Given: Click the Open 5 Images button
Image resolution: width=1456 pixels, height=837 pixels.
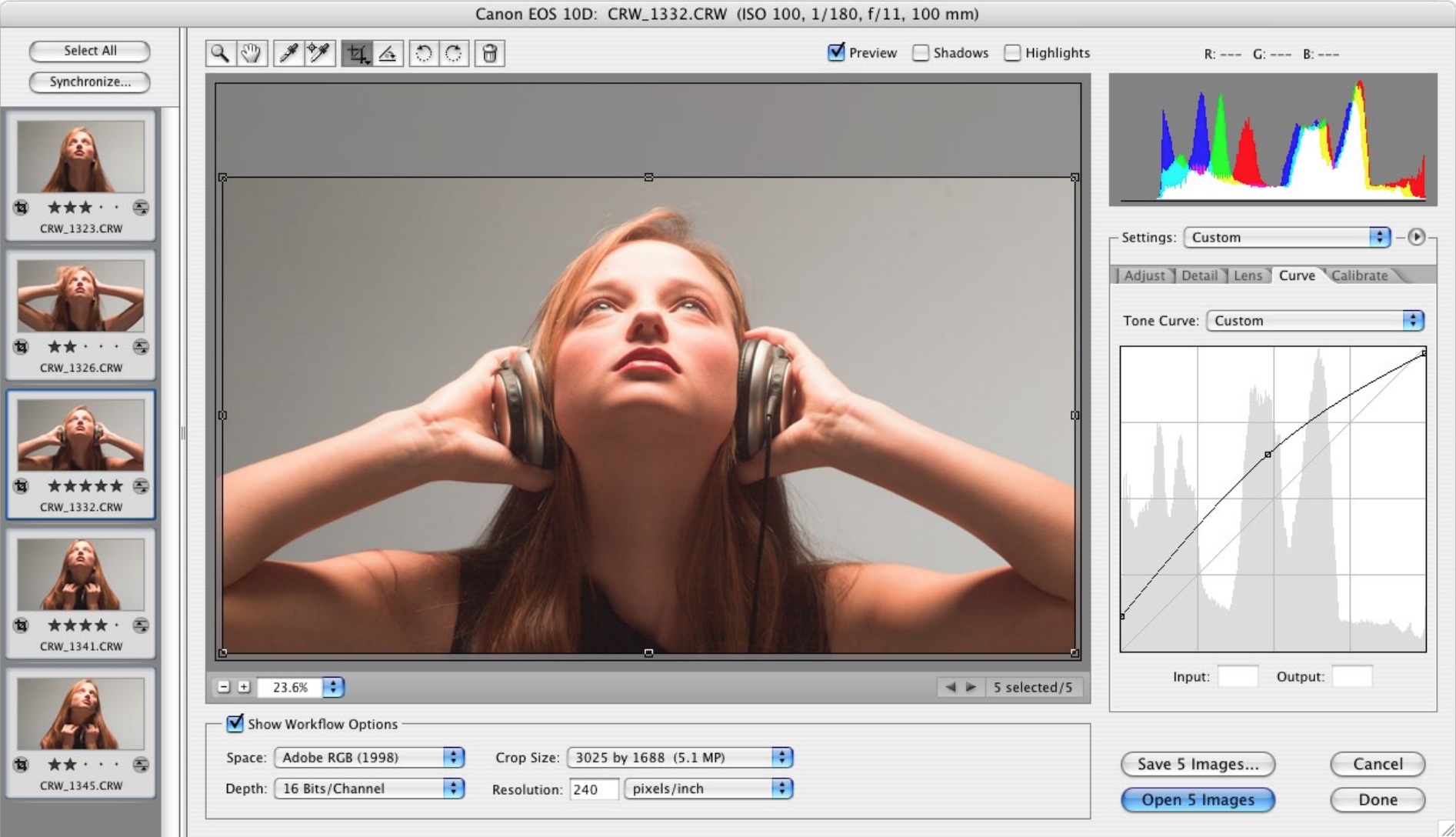Looking at the screenshot, I should coord(1197,800).
